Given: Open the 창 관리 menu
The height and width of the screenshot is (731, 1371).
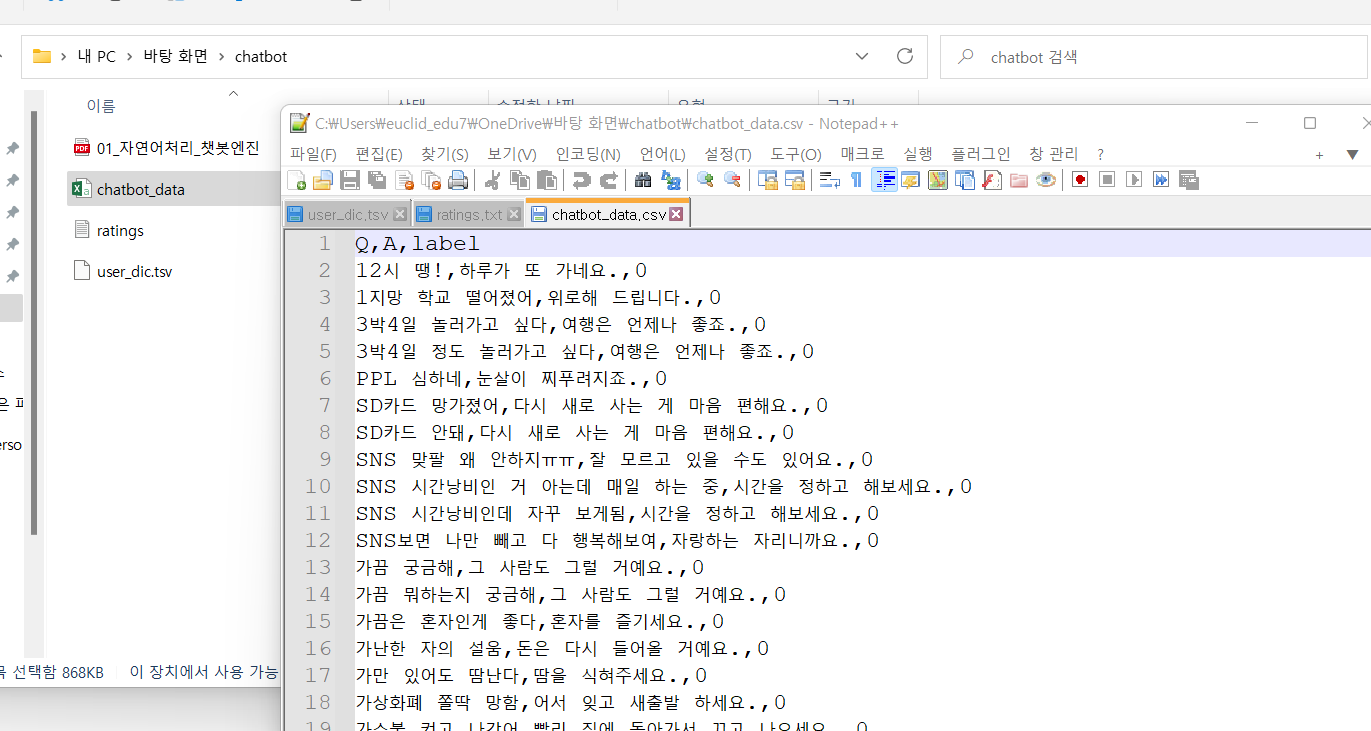Looking at the screenshot, I should pos(1054,154).
